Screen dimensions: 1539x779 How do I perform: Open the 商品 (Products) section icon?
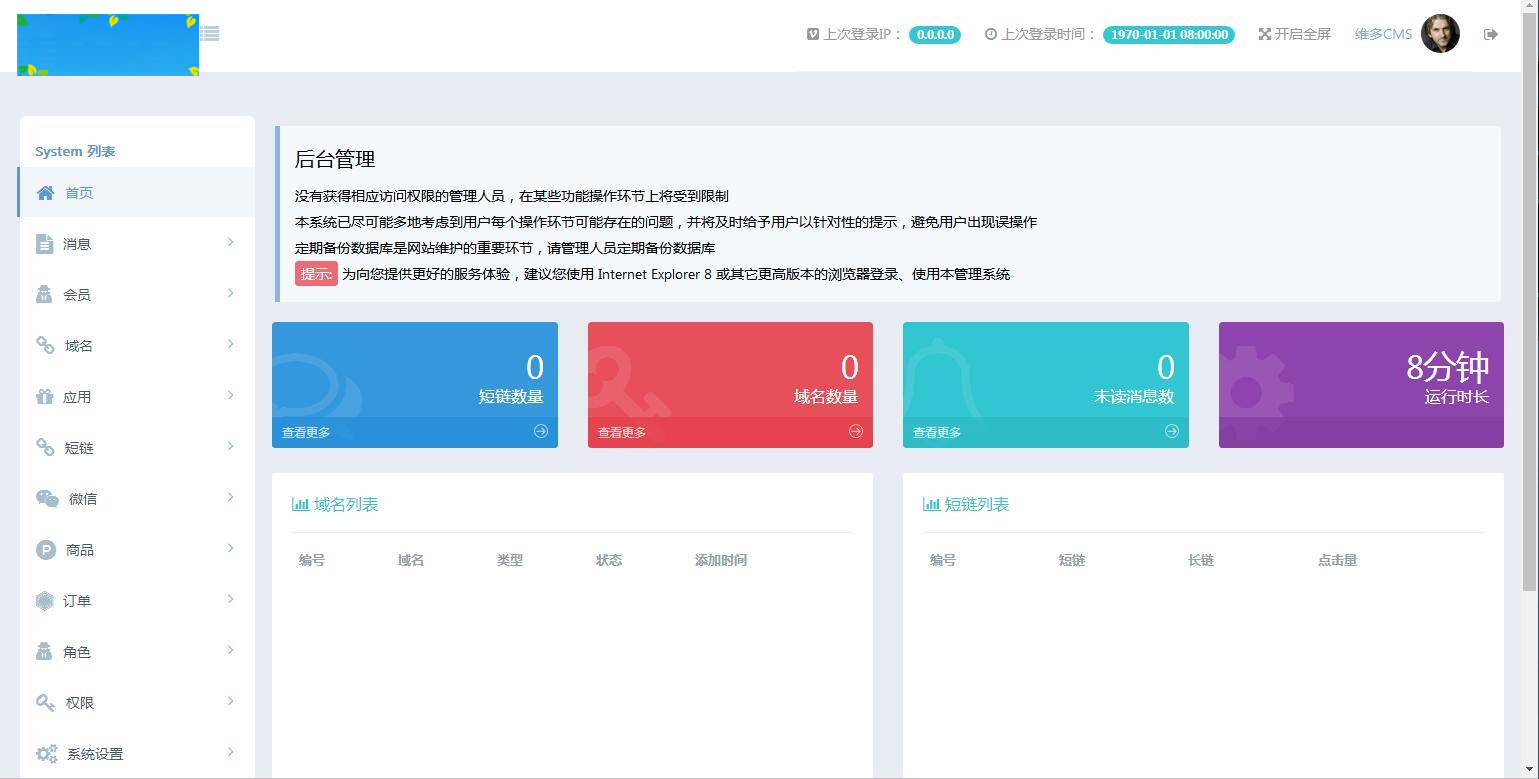point(44,549)
